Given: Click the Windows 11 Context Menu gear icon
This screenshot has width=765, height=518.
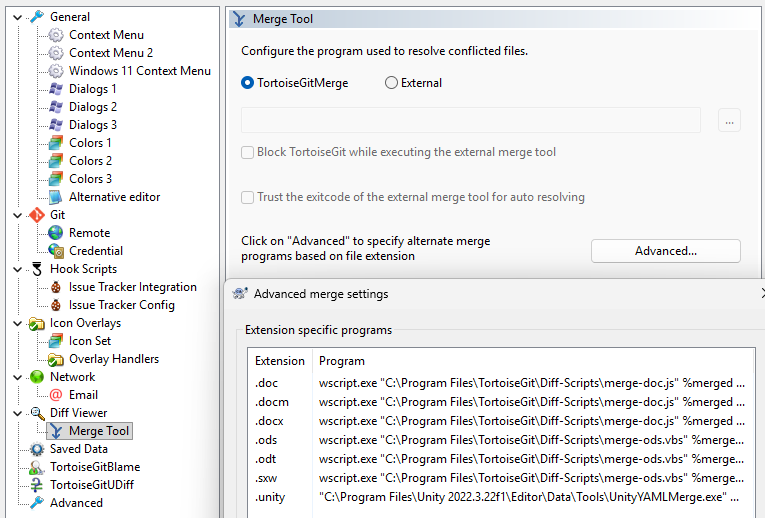Looking at the screenshot, I should 56,71.
